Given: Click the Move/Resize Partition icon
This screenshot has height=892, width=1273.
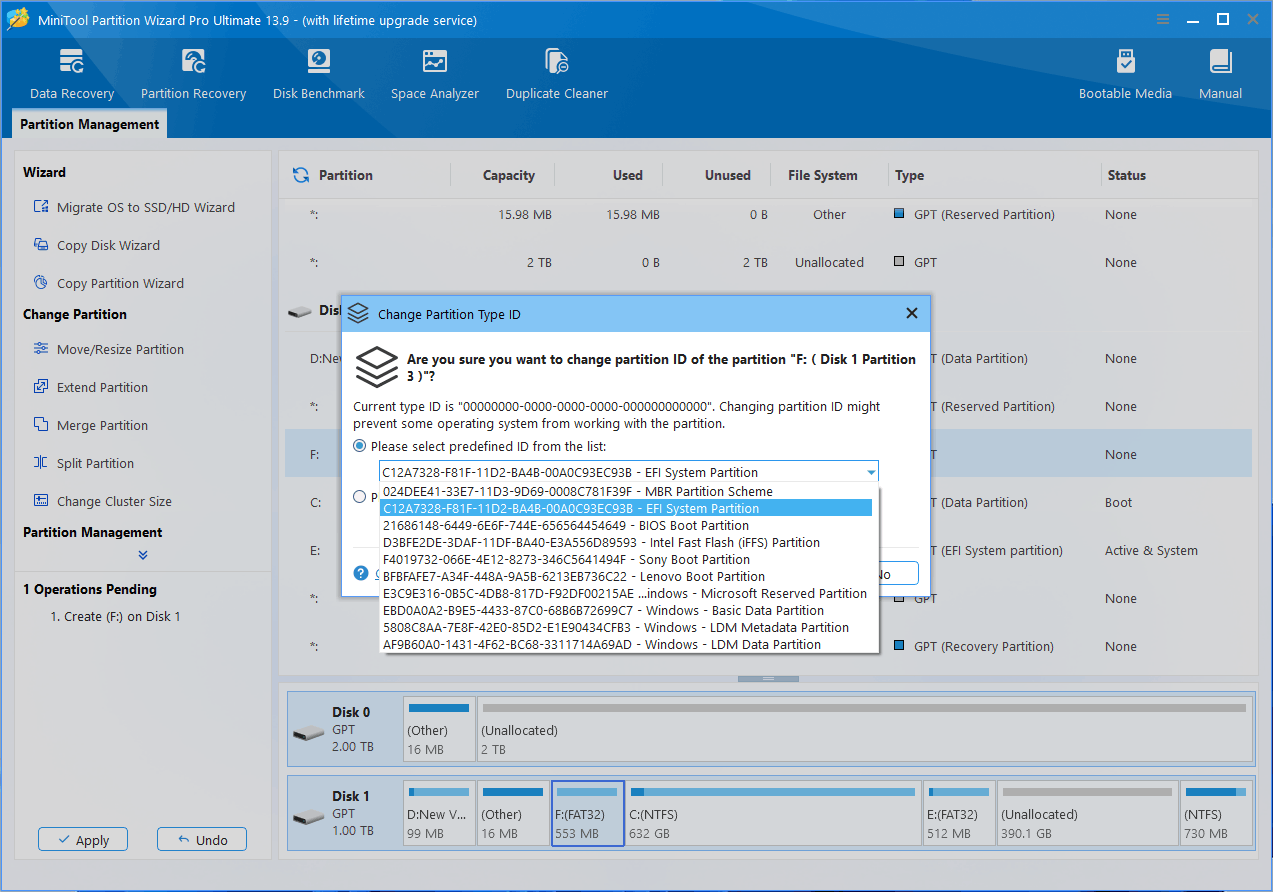Looking at the screenshot, I should coord(41,349).
